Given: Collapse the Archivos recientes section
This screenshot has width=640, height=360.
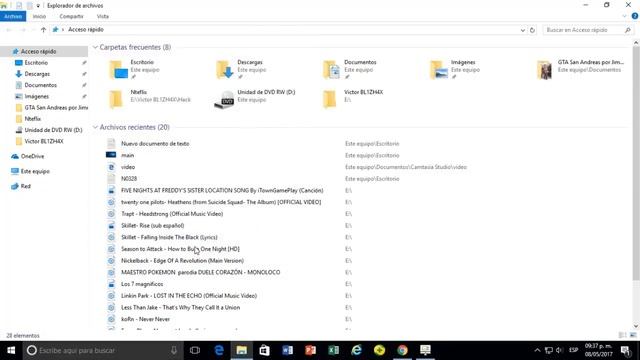Looking at the screenshot, I should pyautogui.click(x=95, y=127).
